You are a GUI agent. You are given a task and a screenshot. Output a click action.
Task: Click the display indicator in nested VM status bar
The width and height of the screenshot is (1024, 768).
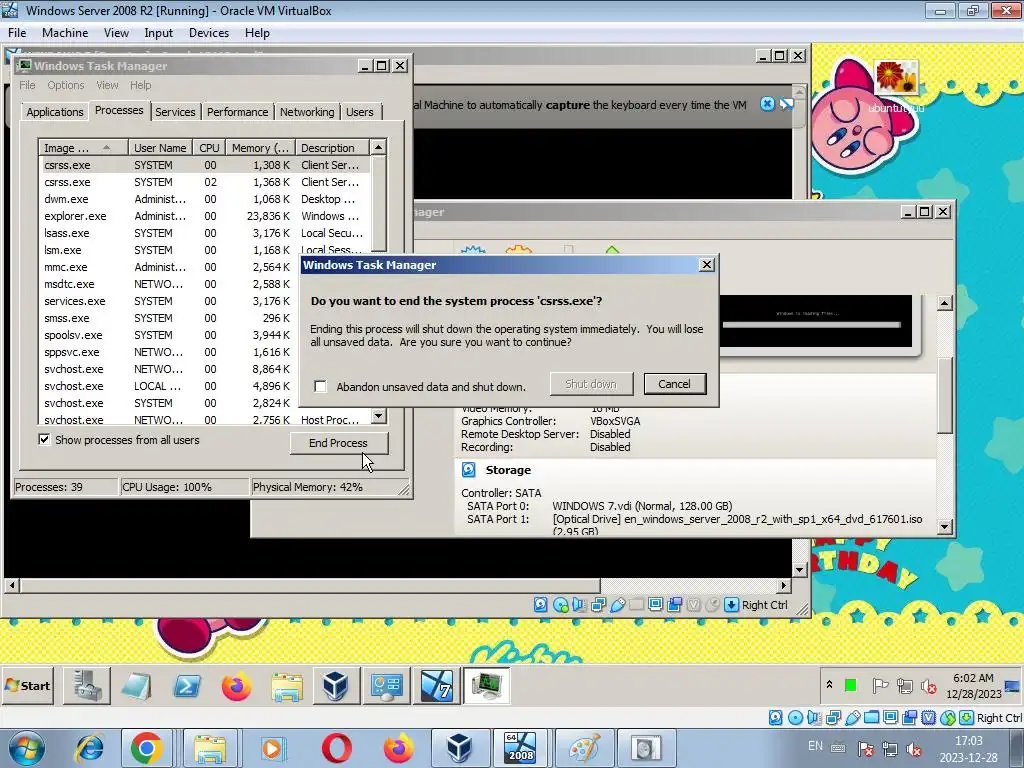(655, 605)
